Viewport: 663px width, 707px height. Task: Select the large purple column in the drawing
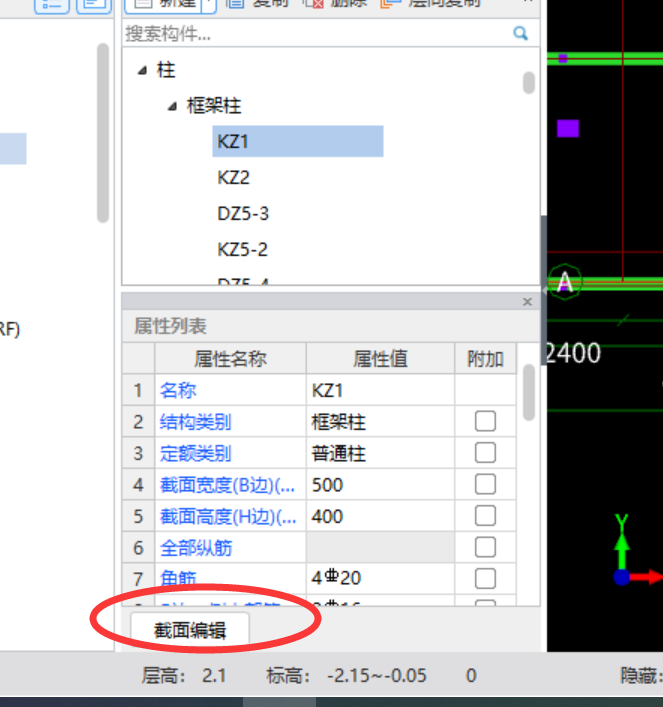click(x=568, y=129)
